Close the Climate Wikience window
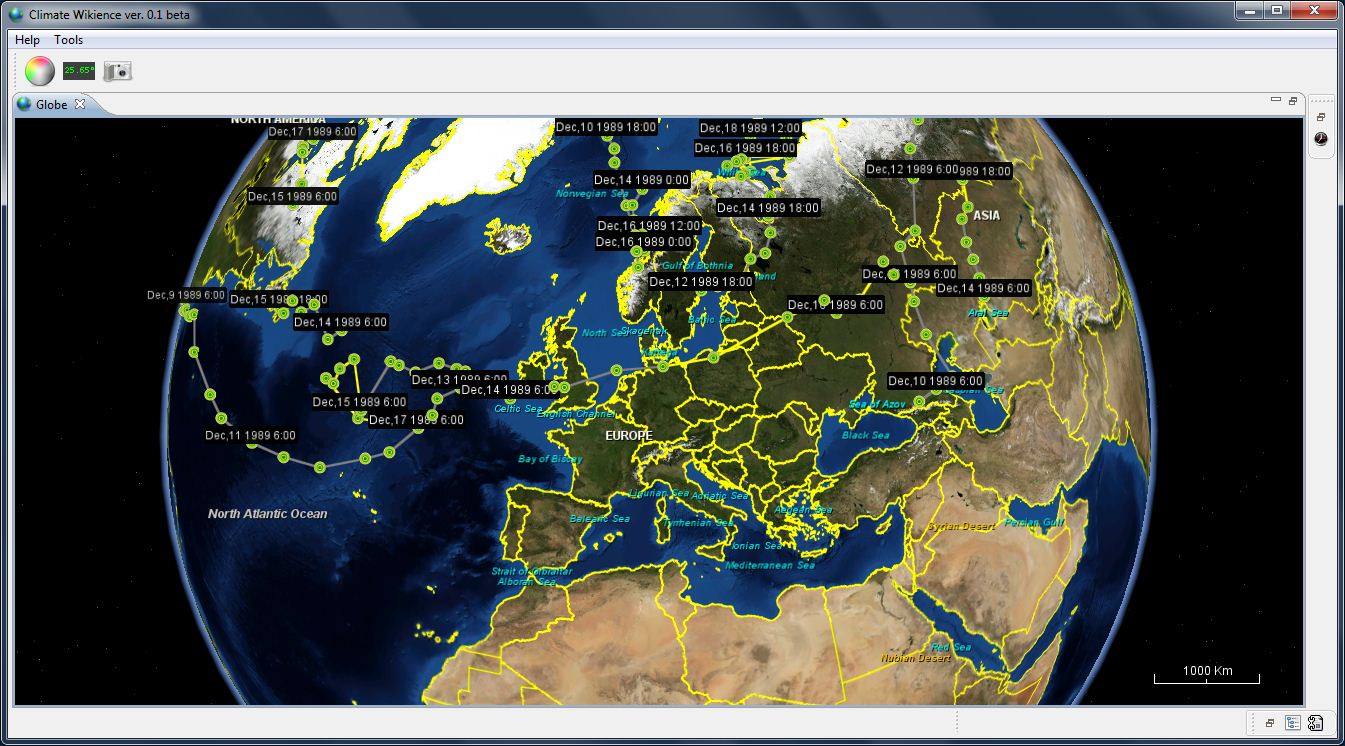The height and width of the screenshot is (746, 1345). pos(1313,11)
